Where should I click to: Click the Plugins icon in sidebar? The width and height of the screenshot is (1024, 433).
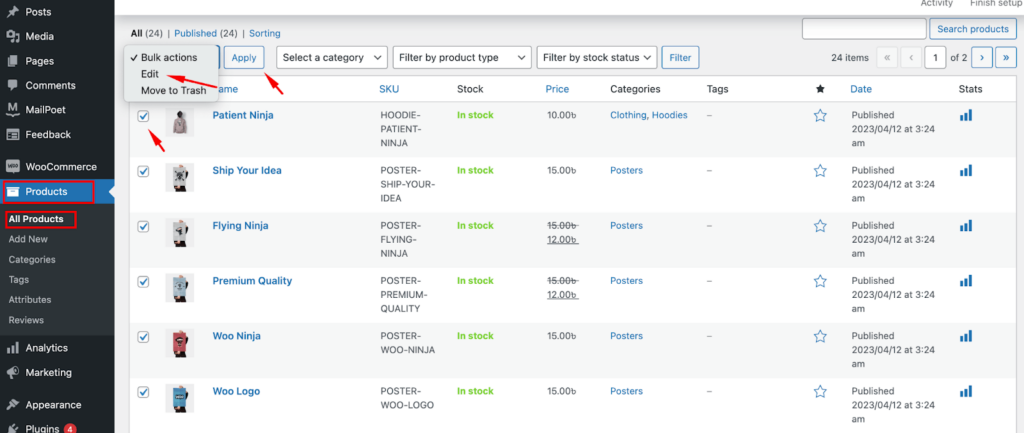(x=12, y=428)
